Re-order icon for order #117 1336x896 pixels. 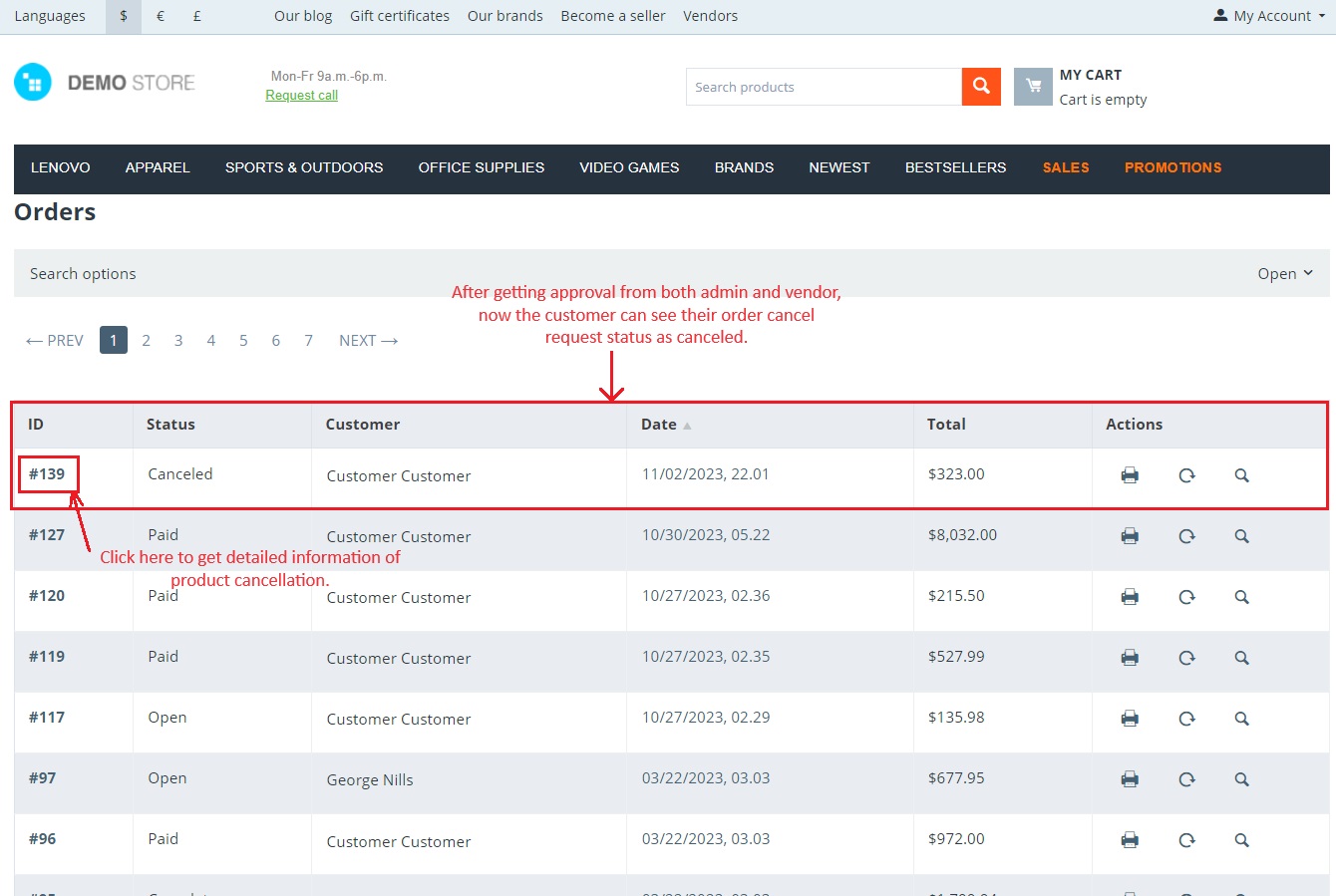click(x=1186, y=719)
